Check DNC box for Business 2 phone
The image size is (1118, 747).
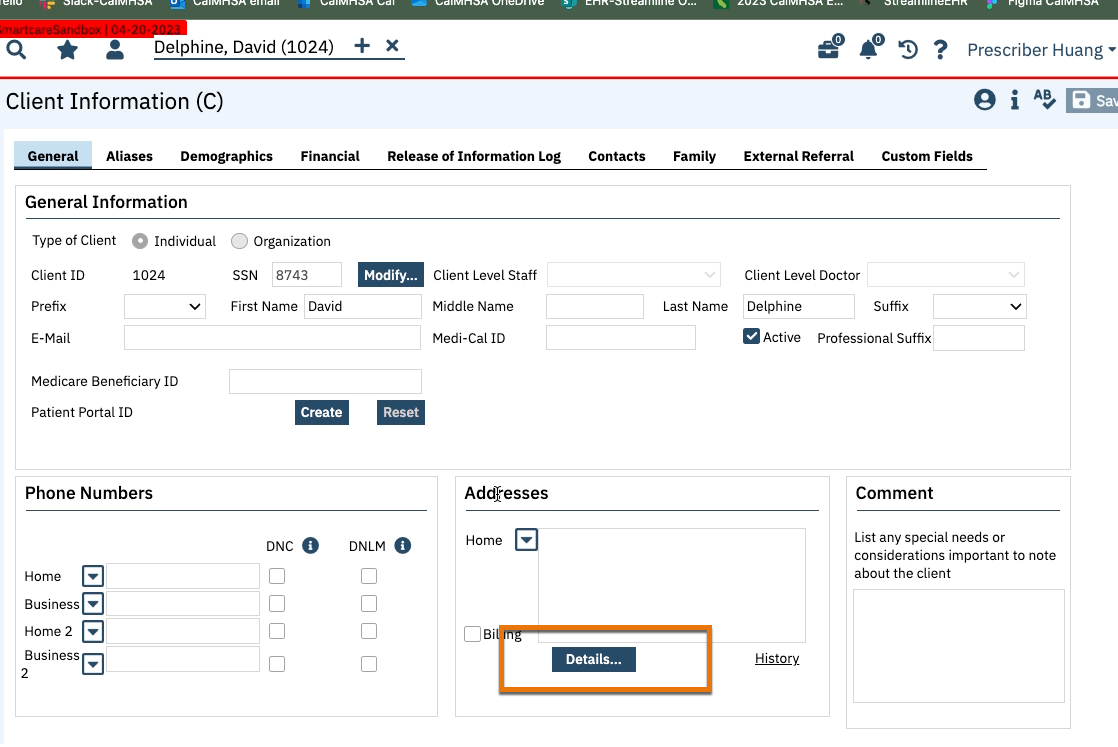pos(277,664)
